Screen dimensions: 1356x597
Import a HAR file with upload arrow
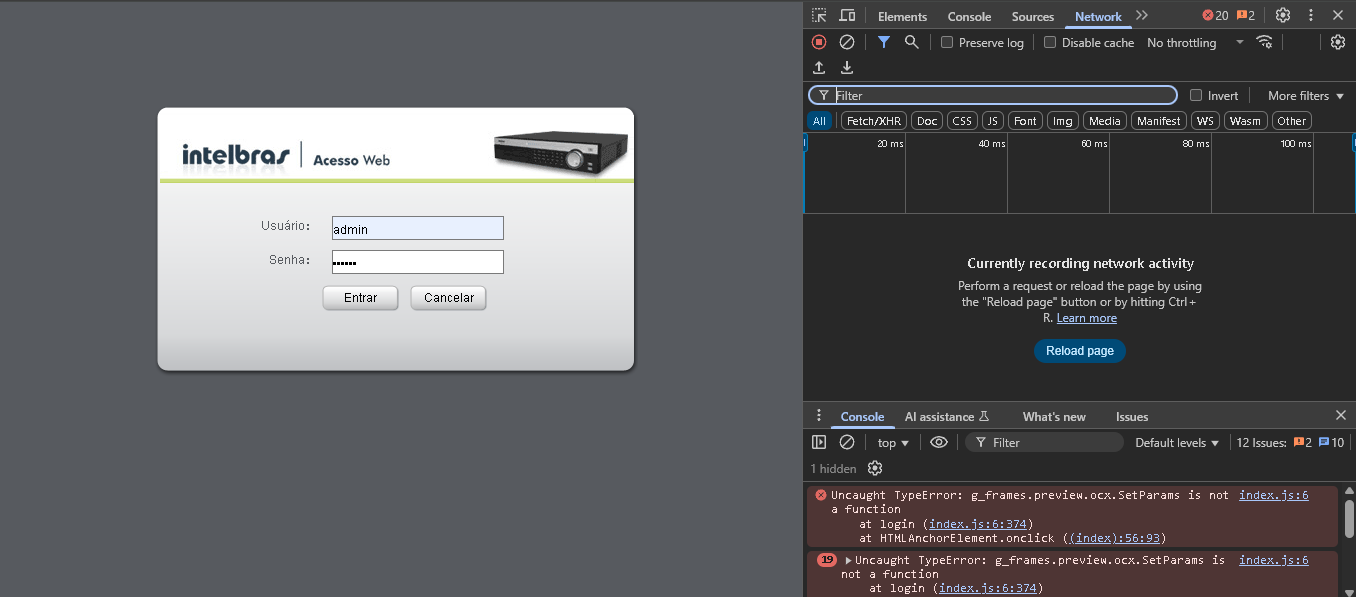[819, 68]
